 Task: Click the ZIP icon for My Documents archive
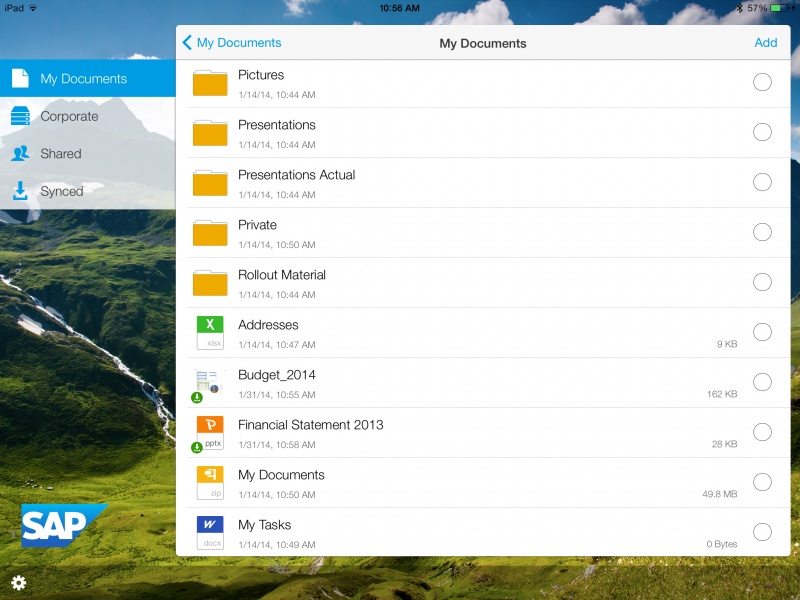tap(209, 482)
